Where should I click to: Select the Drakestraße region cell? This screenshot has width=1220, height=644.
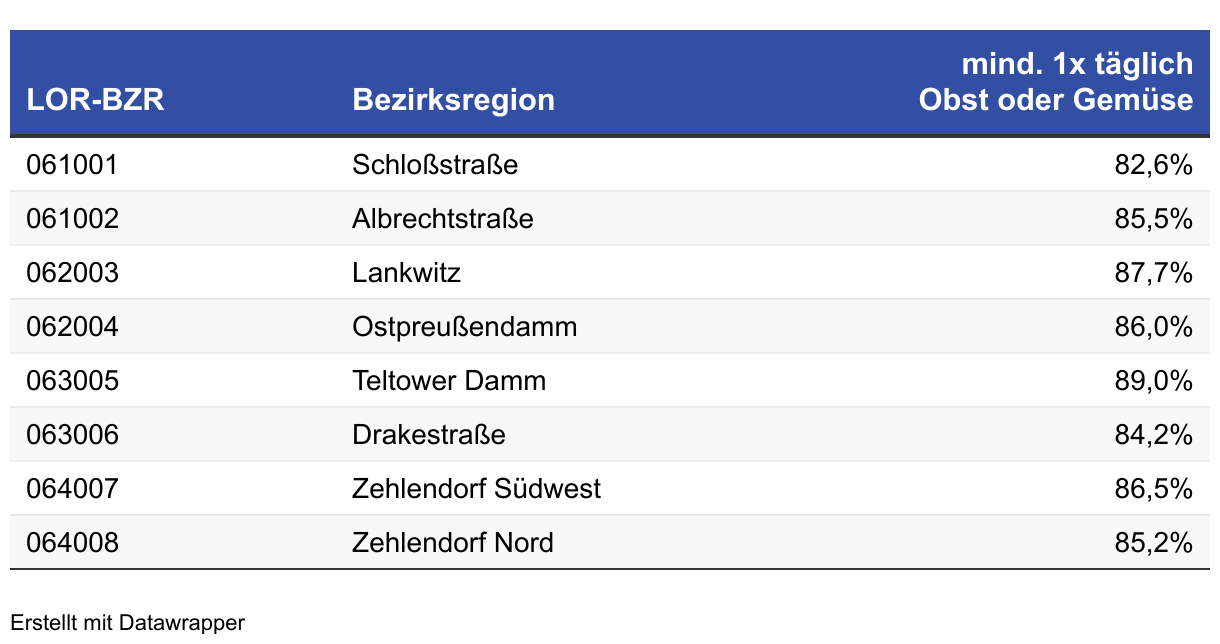tap(429, 435)
